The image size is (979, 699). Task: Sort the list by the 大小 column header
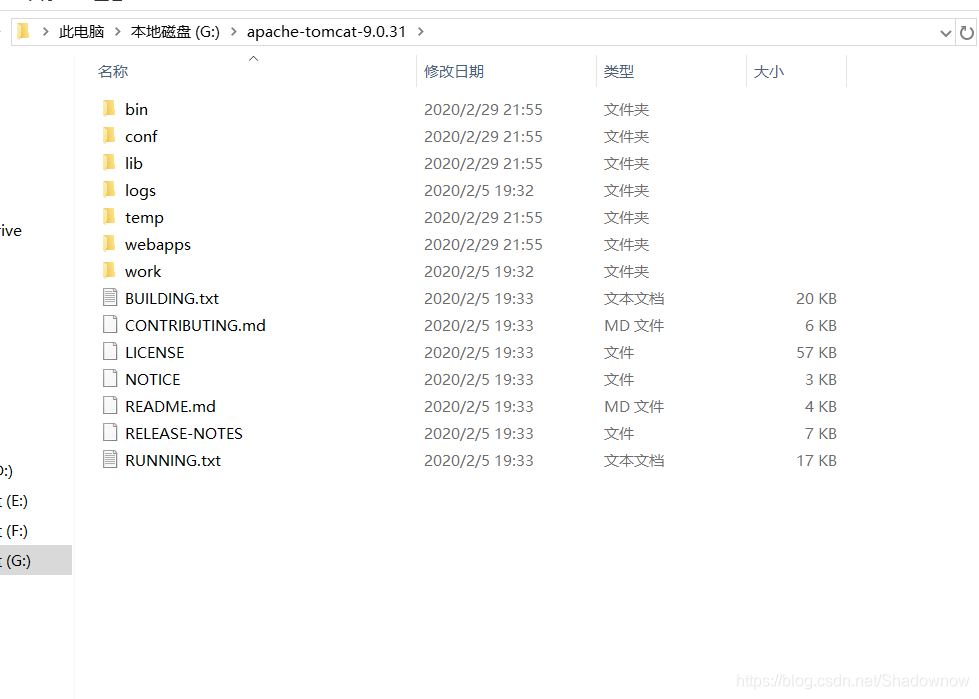(x=769, y=71)
